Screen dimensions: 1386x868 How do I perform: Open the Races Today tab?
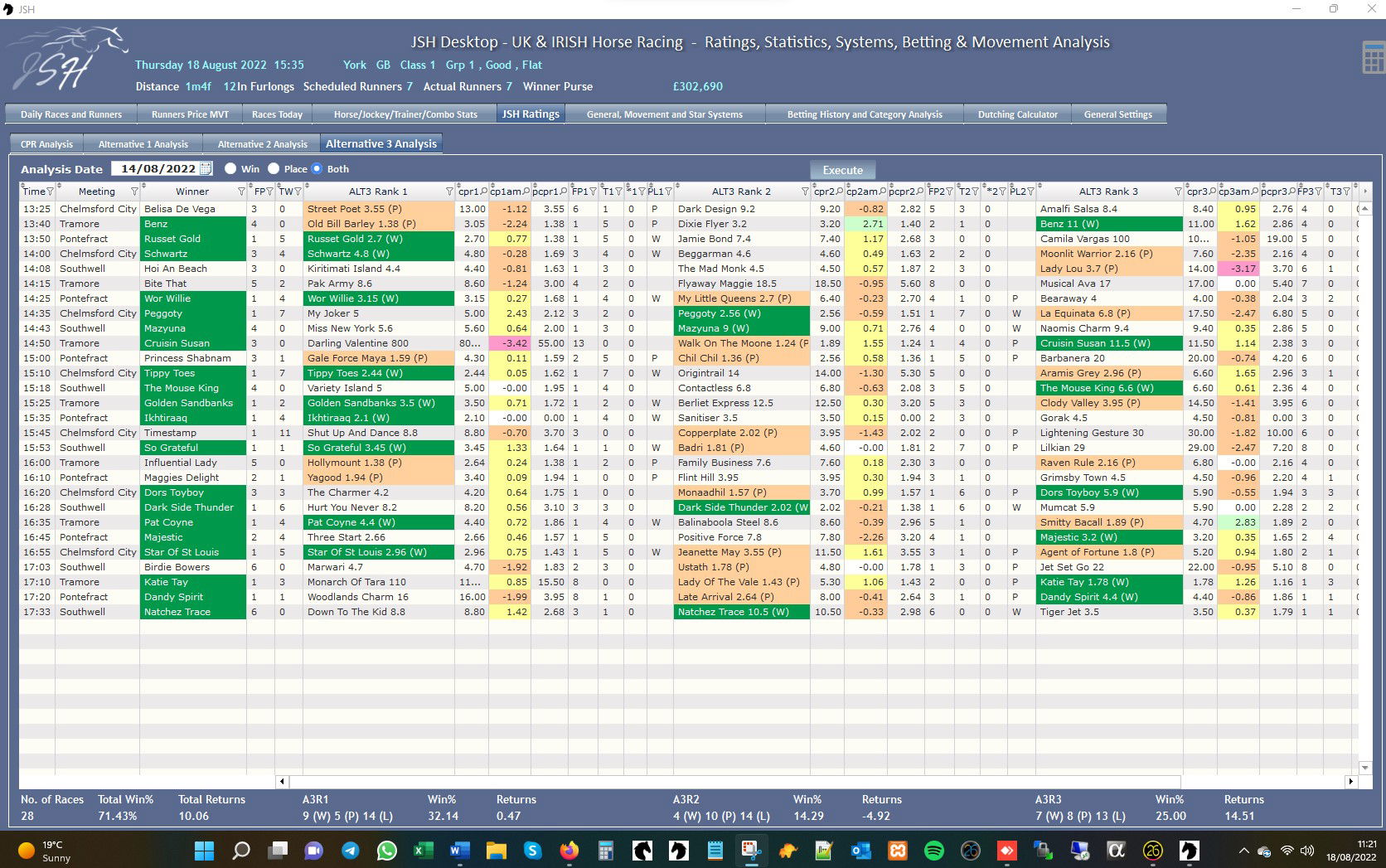(277, 114)
